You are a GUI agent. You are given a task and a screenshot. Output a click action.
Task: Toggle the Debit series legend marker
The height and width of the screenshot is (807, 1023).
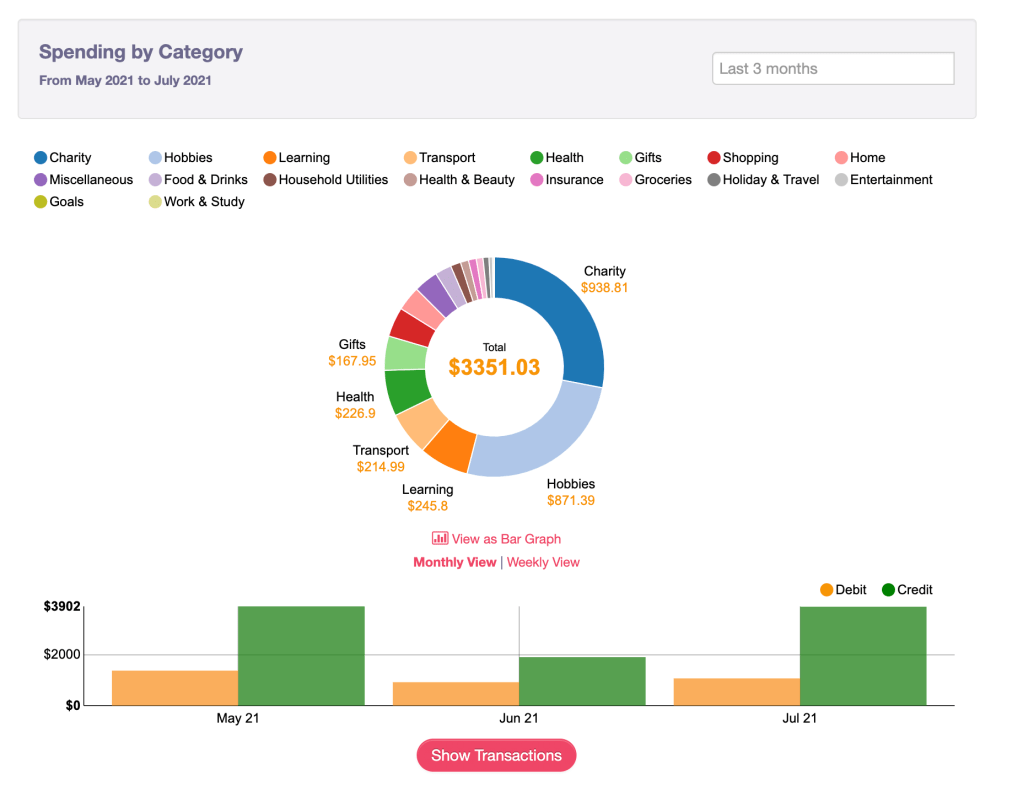[826, 590]
